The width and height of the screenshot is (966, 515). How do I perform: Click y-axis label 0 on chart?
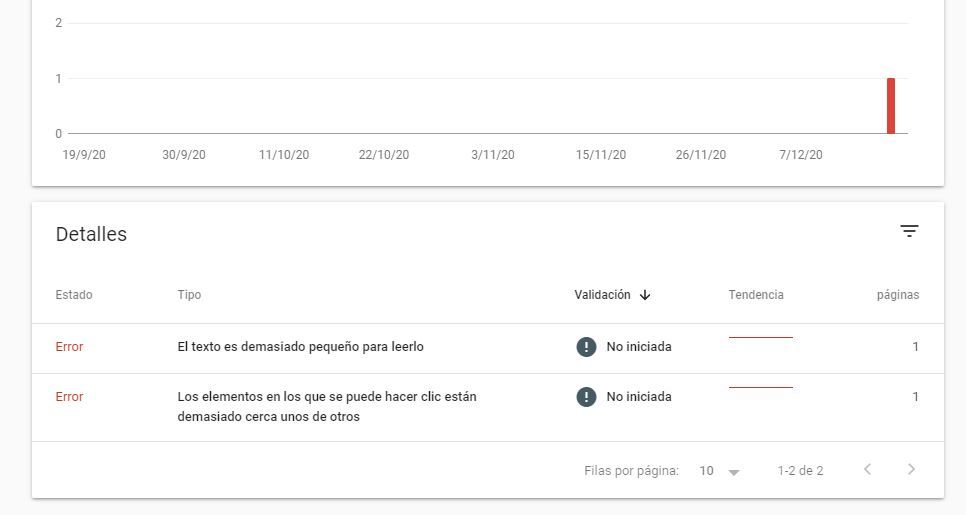coord(59,134)
